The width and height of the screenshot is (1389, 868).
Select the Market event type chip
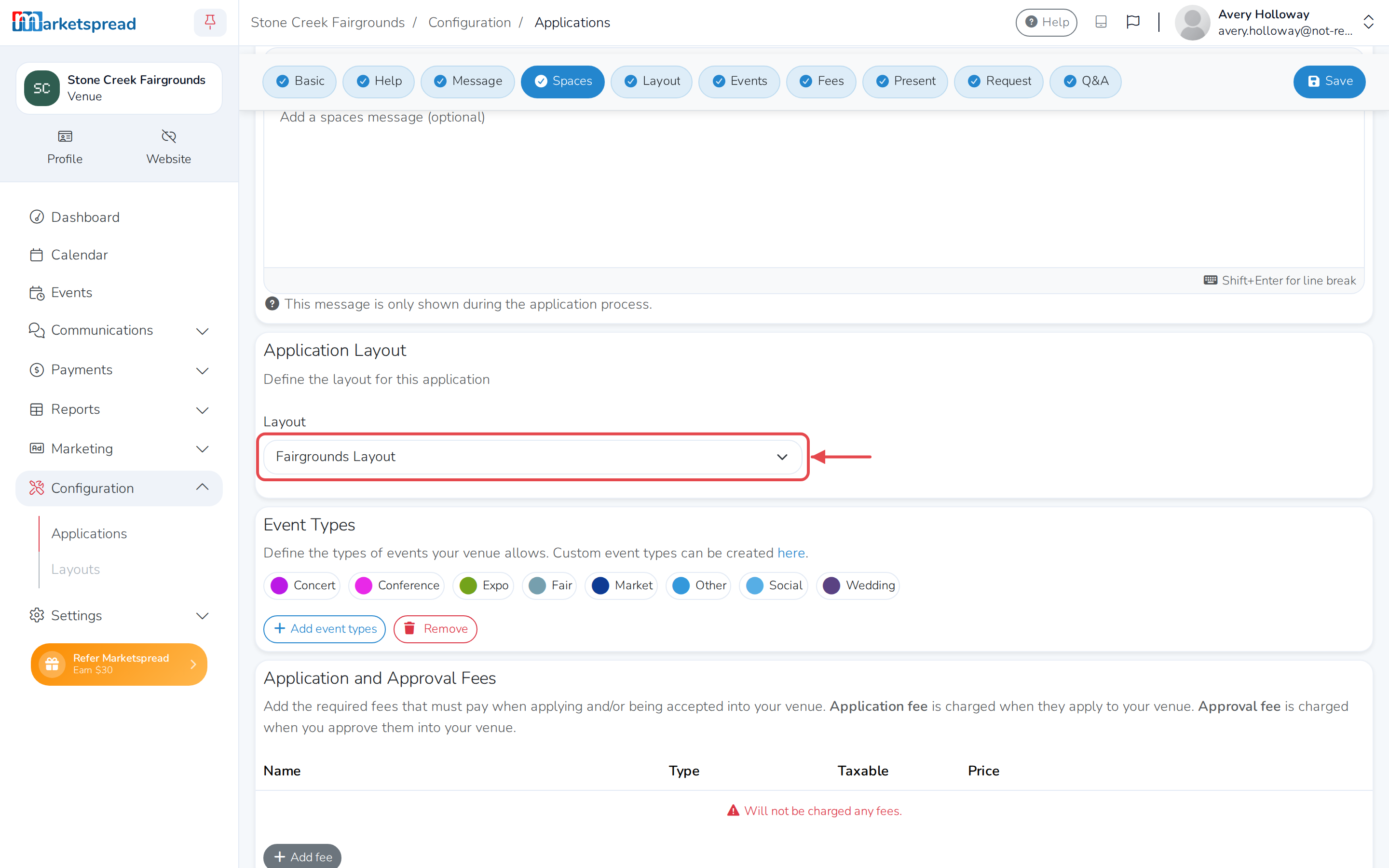click(621, 585)
